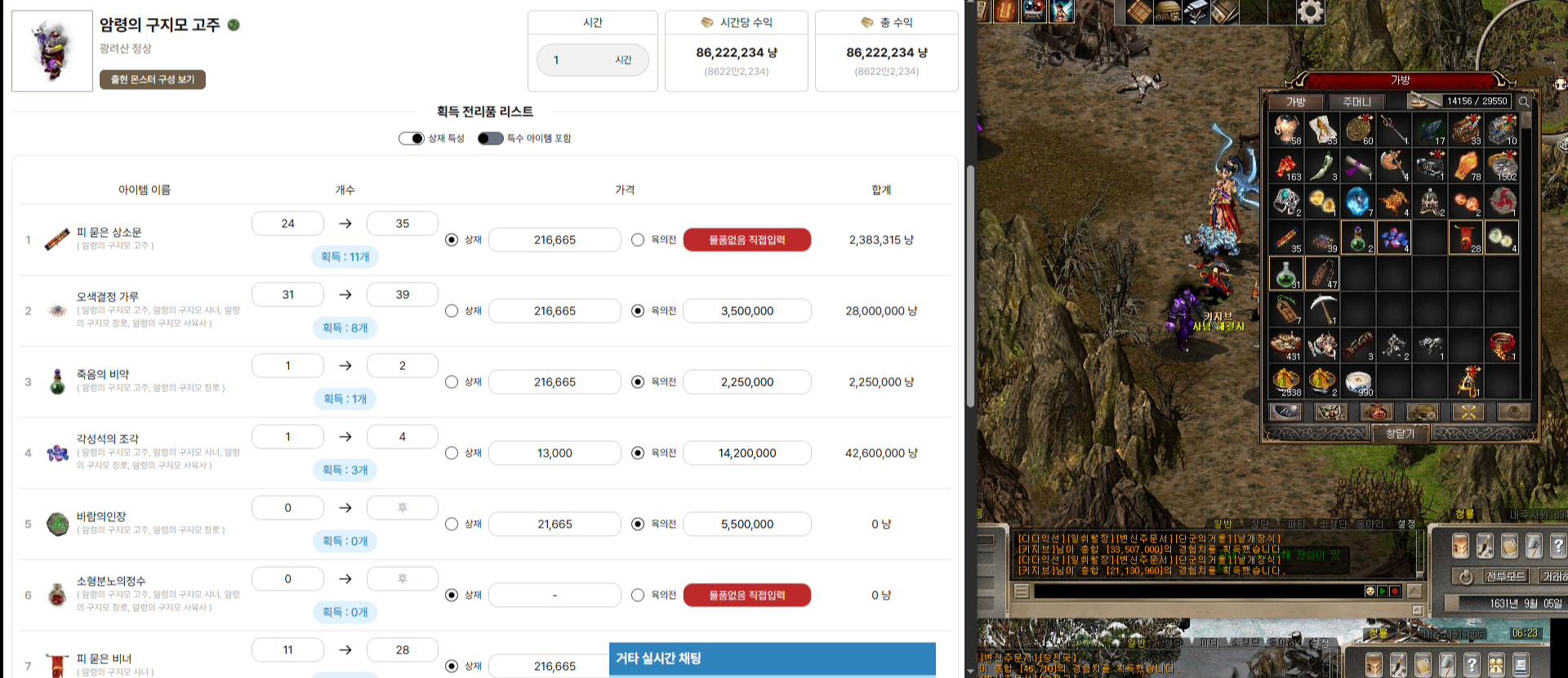Select 상재 radio for 오색결정 가루
Viewport: 1568px width, 678px height.
click(x=452, y=311)
